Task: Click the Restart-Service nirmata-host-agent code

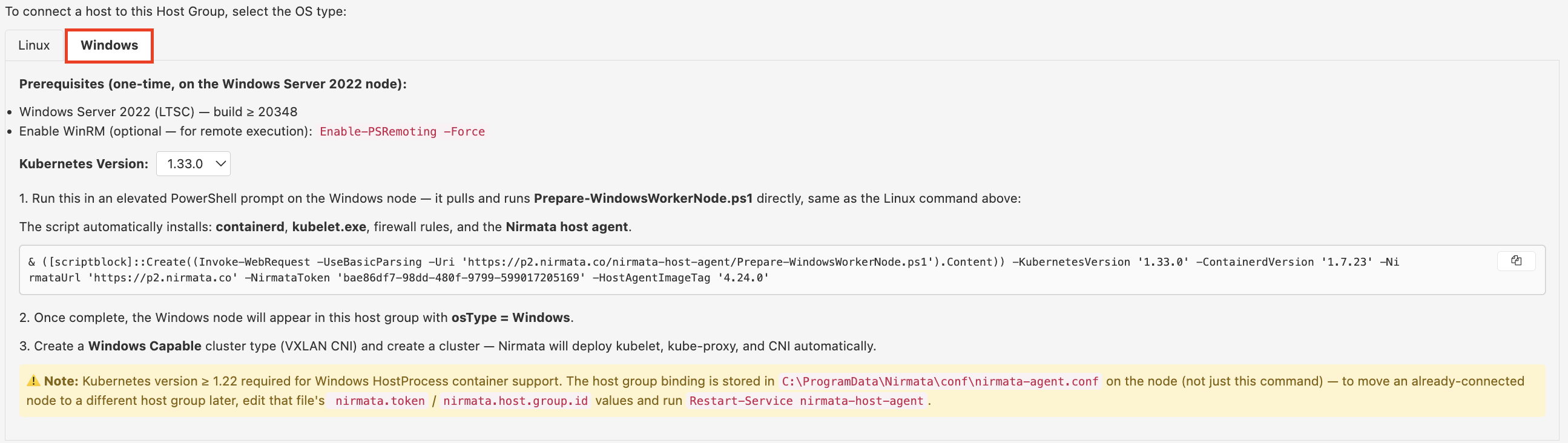Action: pos(806,401)
